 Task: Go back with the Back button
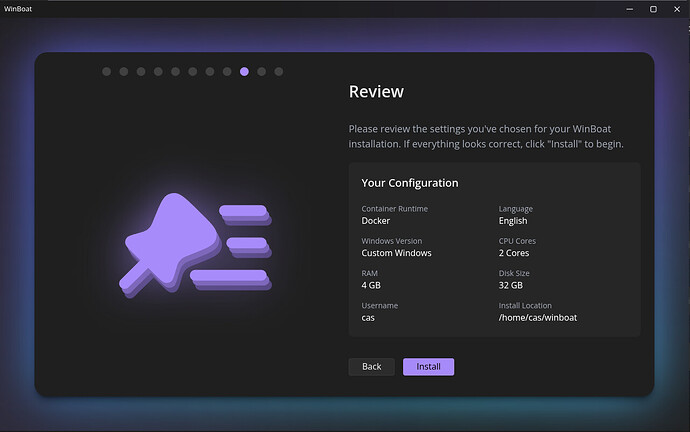[x=371, y=367]
